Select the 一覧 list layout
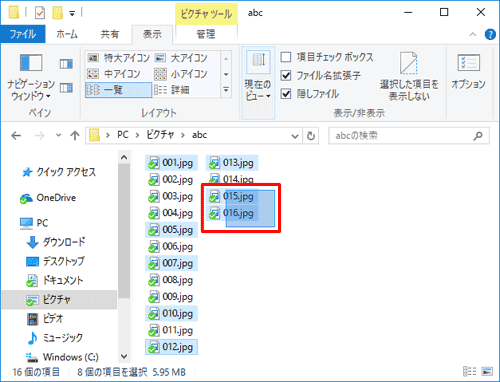Viewport: 500px width, 382px height. pyautogui.click(x=118, y=90)
